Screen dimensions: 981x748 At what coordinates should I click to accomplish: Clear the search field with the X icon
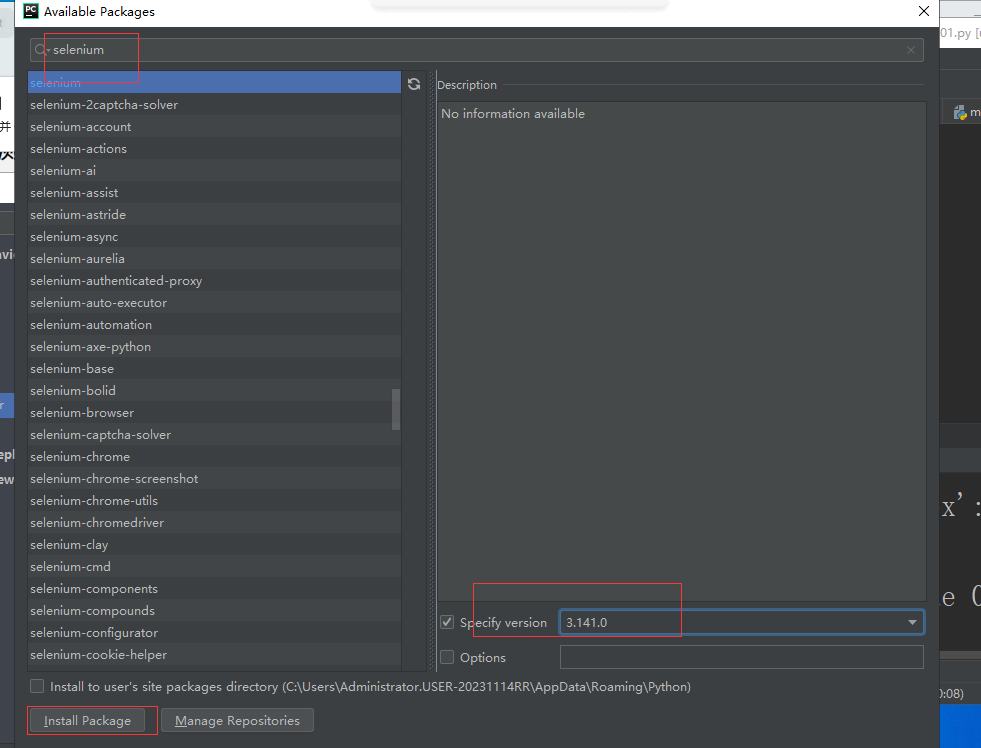[x=911, y=50]
